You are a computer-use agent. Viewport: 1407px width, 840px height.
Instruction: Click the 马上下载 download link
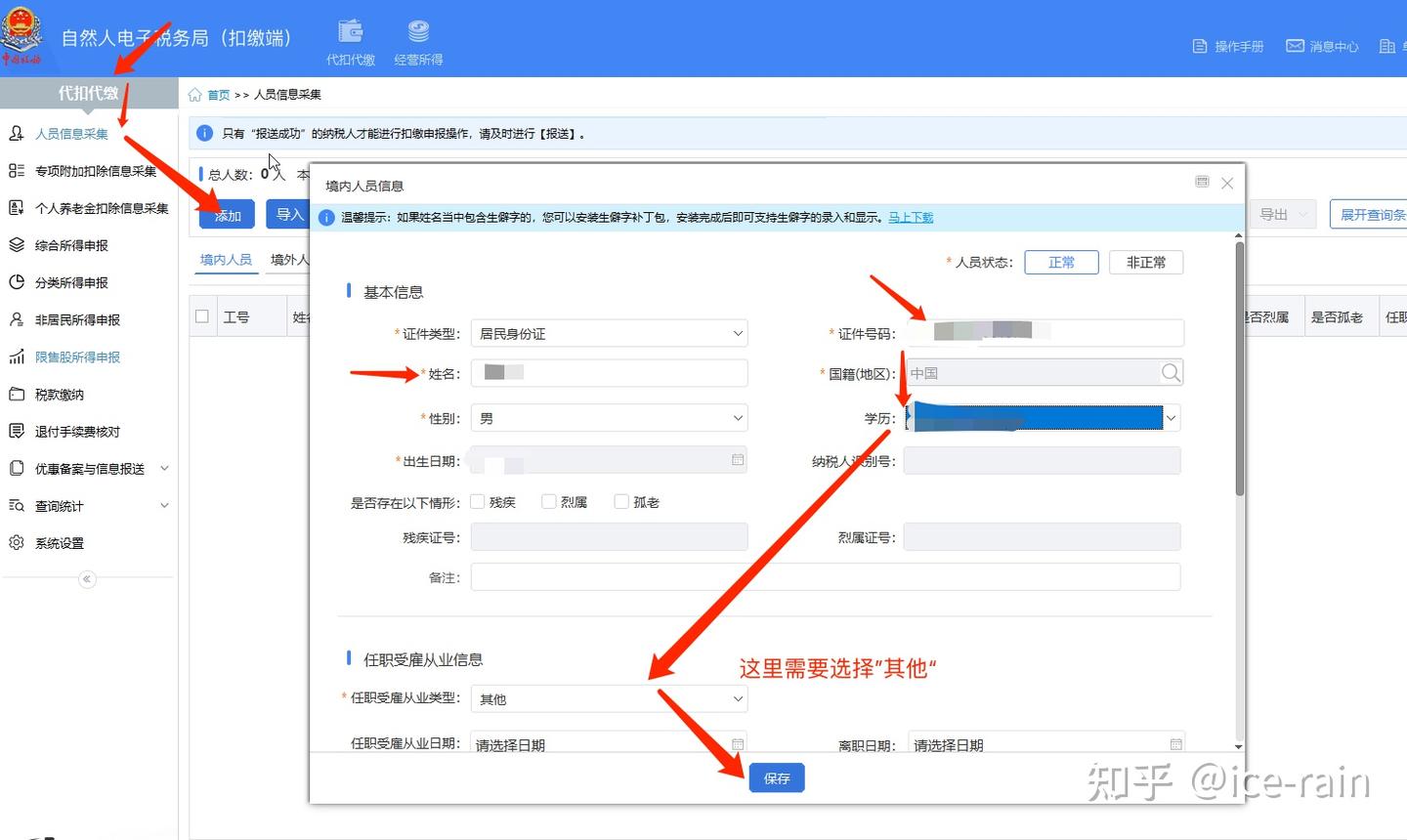coord(910,217)
